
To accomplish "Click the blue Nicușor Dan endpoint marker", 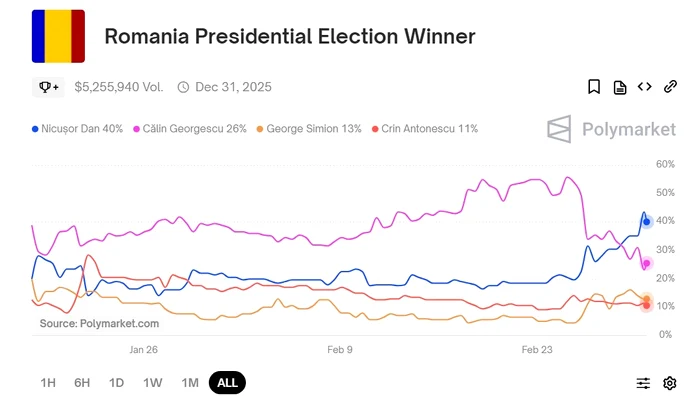I will pos(646,222).
